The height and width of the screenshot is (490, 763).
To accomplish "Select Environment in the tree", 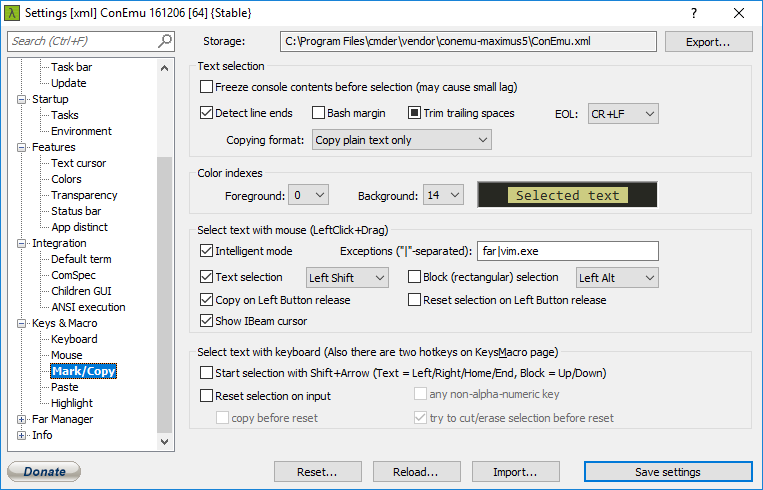I will tap(81, 131).
